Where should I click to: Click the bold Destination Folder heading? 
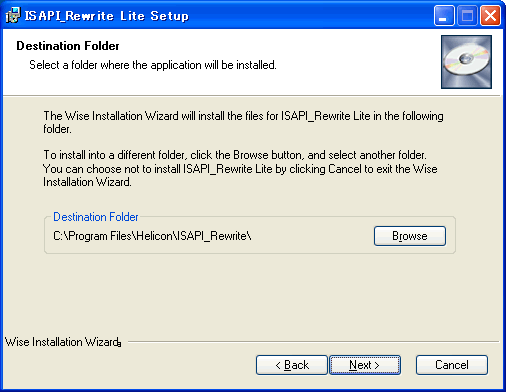pos(68,46)
